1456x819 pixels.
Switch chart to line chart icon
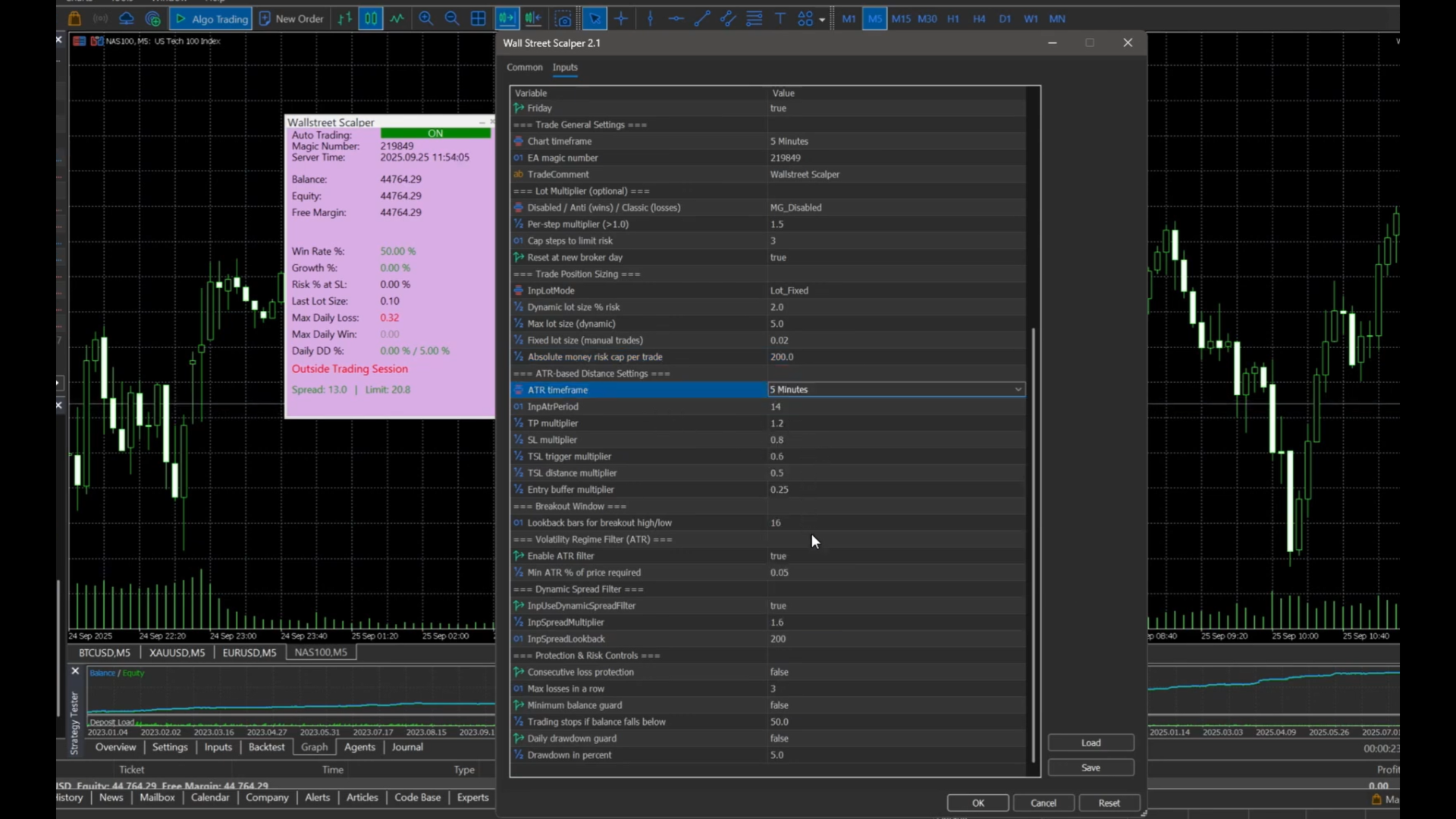[x=397, y=19]
